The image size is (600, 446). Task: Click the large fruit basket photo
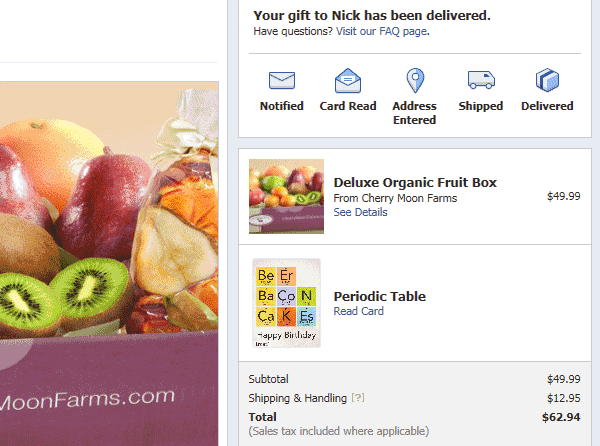coord(109,264)
